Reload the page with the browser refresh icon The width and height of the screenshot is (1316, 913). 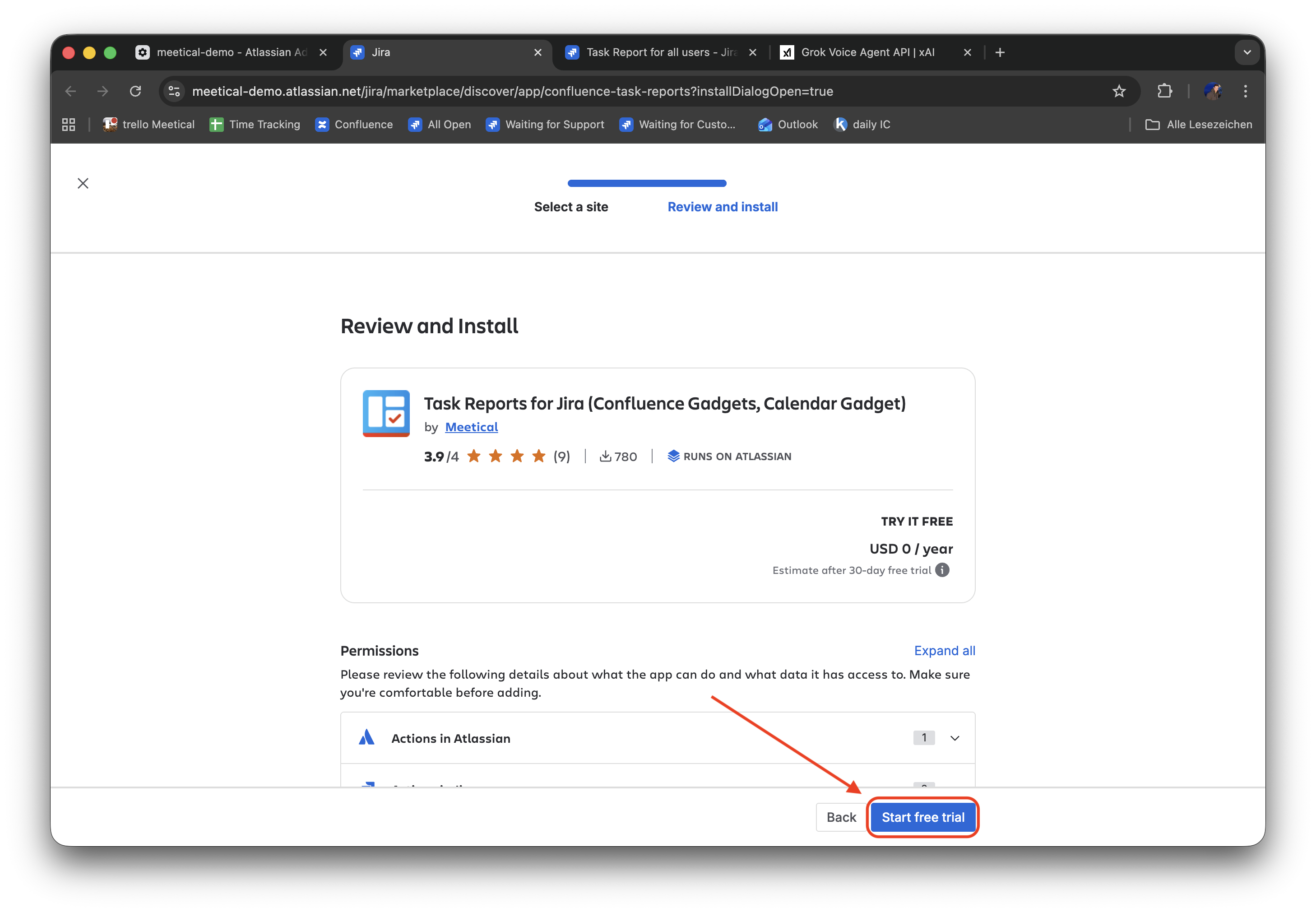pyautogui.click(x=135, y=91)
